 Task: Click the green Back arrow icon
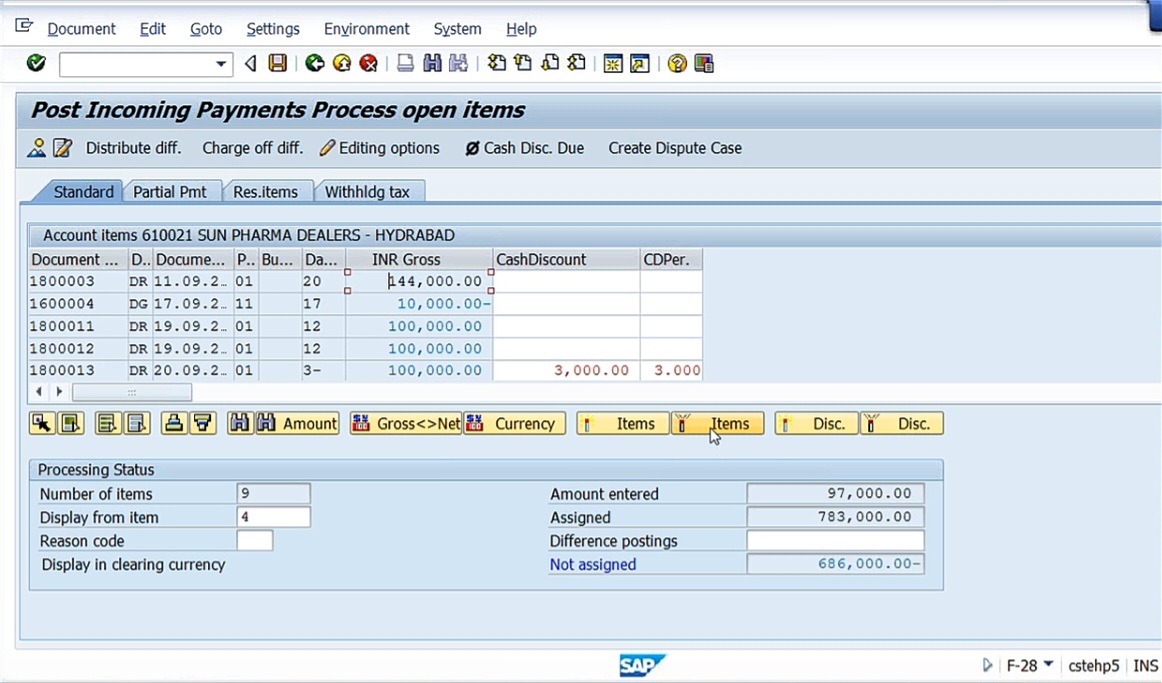[315, 64]
